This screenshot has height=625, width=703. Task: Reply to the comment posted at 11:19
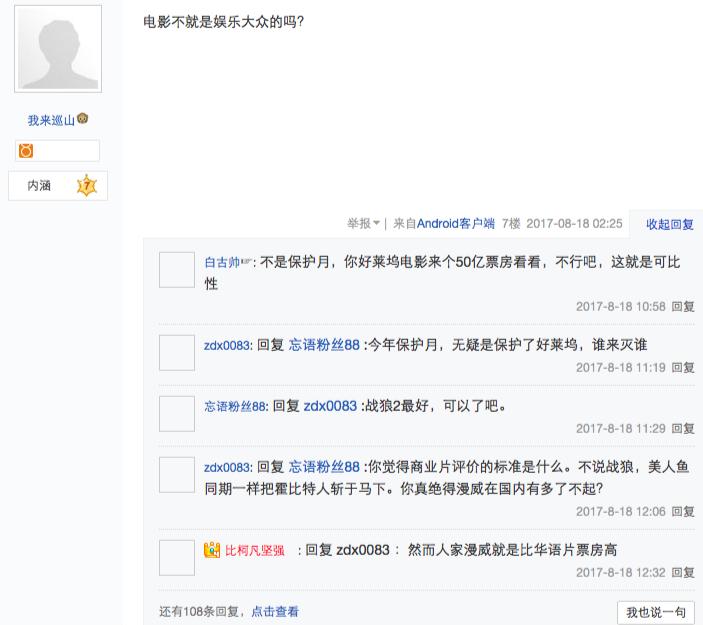pos(683,367)
